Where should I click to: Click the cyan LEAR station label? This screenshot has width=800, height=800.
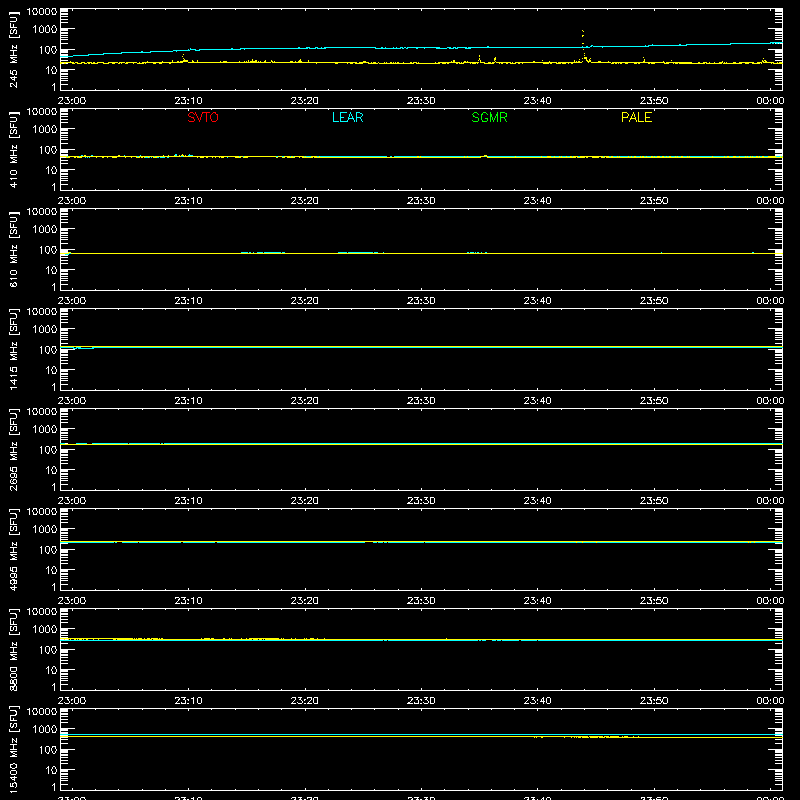coord(347,117)
